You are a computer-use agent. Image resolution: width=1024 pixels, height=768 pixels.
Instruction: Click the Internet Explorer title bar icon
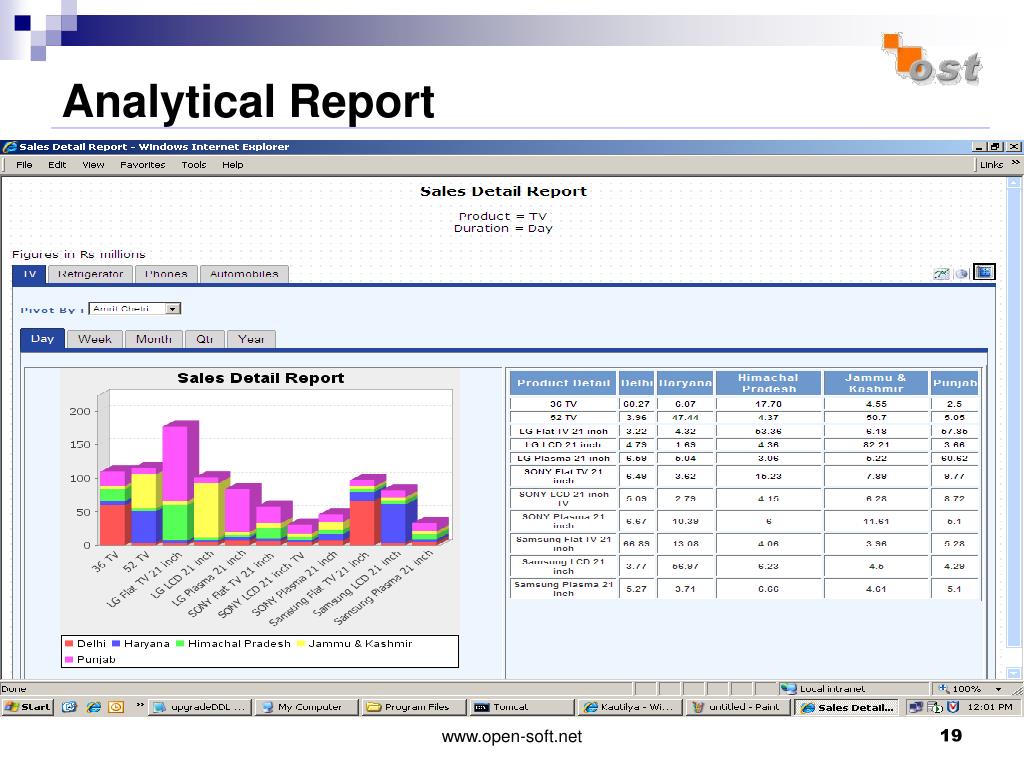point(10,147)
